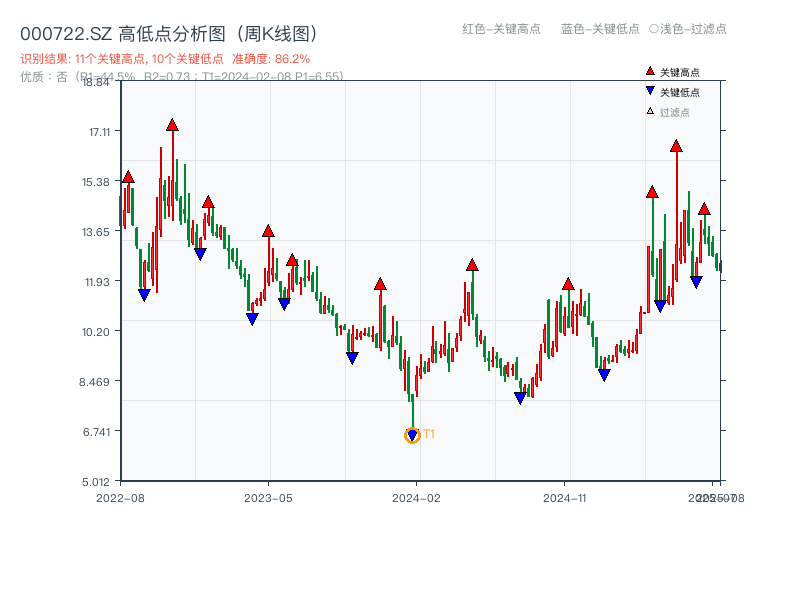Click the grey 优质：否 parameter line
Screen dimensions: 800x600
[182, 77]
